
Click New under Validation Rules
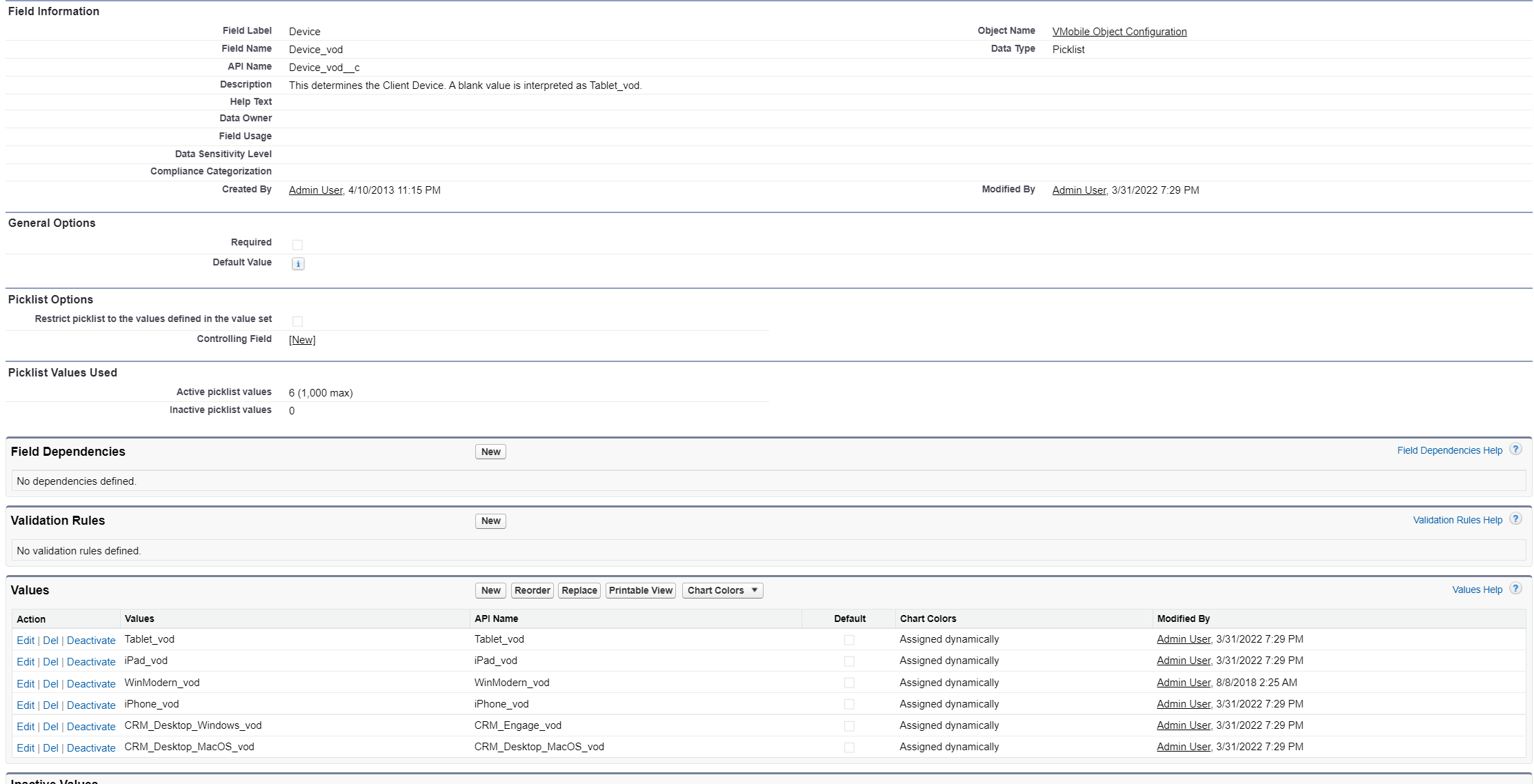click(490, 521)
